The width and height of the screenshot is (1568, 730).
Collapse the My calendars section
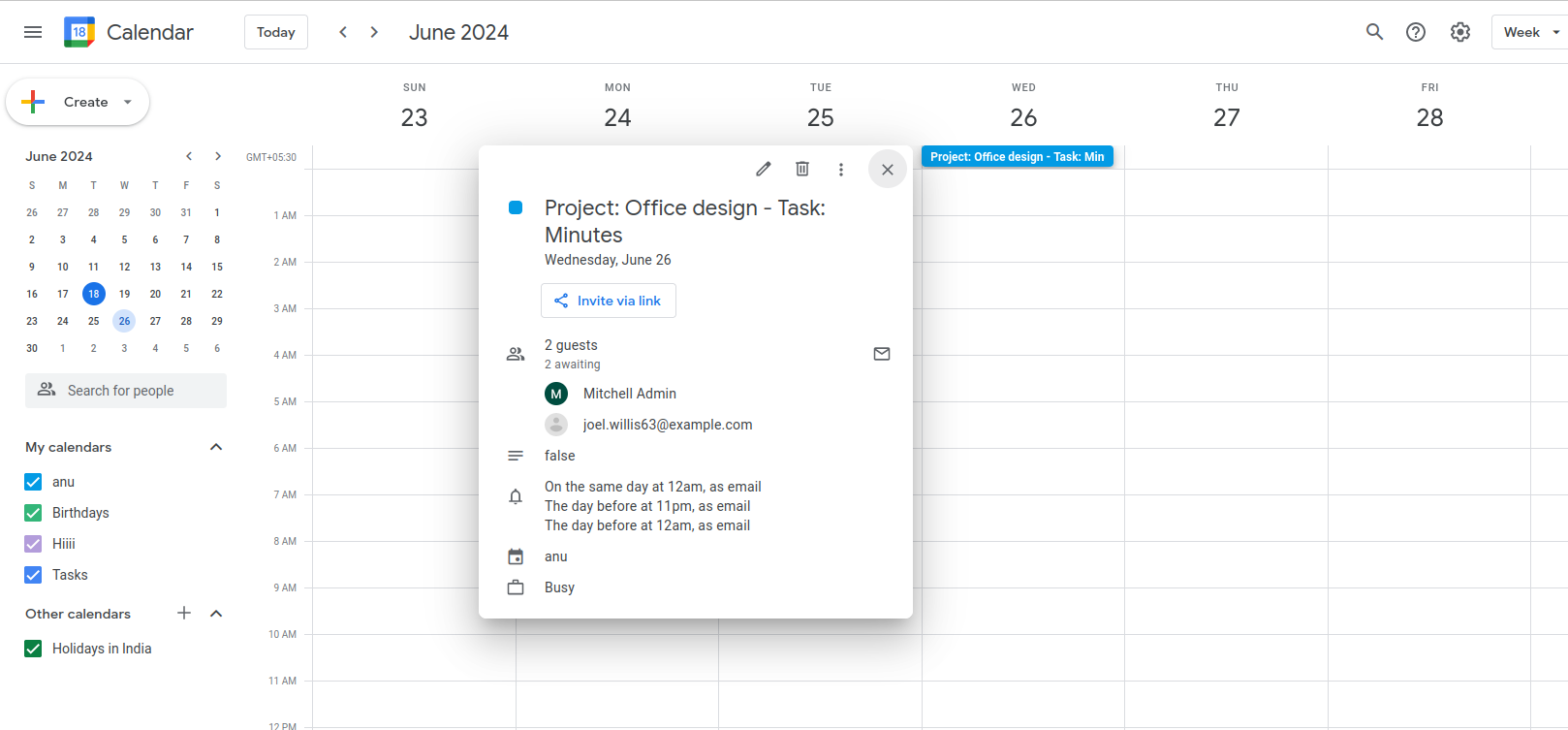click(216, 447)
